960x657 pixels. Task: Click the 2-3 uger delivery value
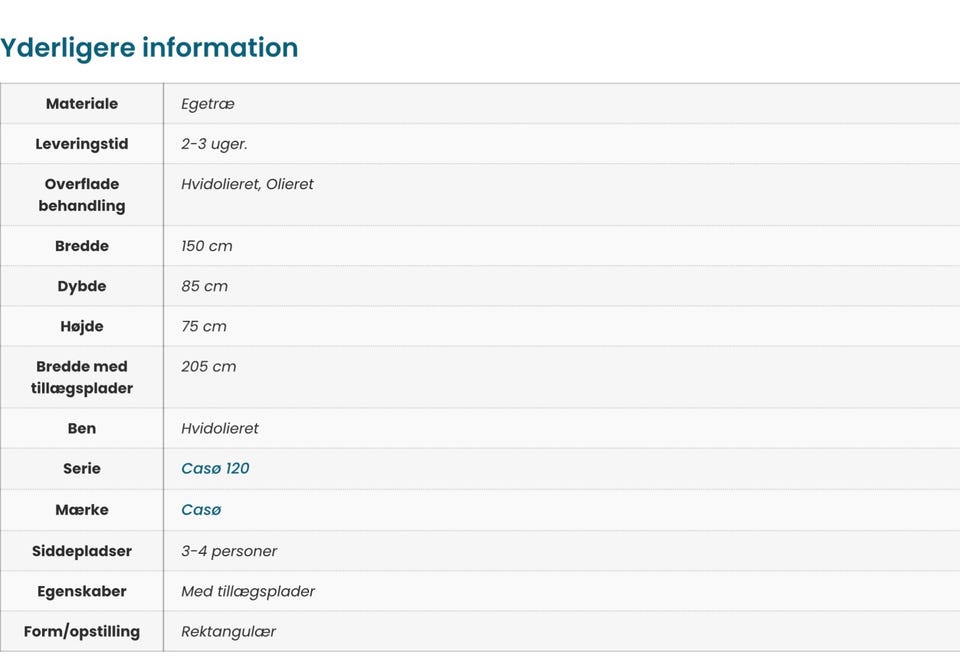pos(214,143)
